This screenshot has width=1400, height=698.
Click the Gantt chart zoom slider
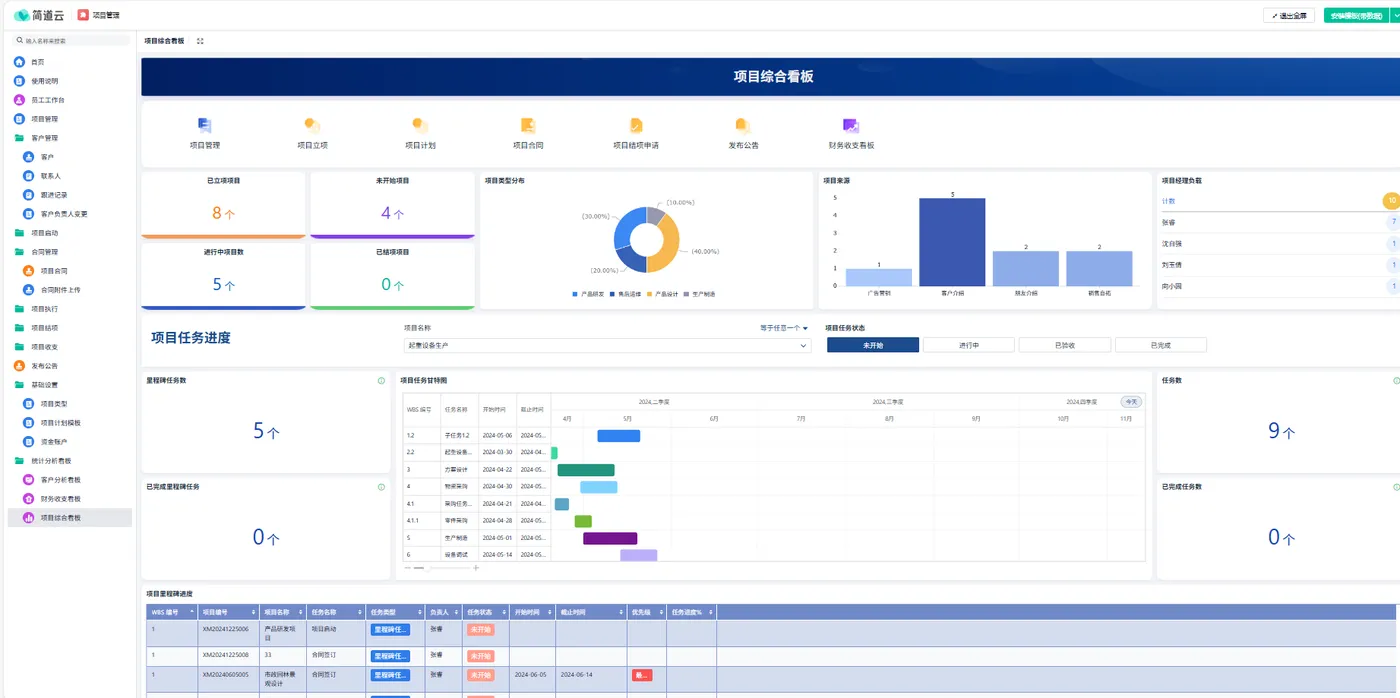click(441, 568)
